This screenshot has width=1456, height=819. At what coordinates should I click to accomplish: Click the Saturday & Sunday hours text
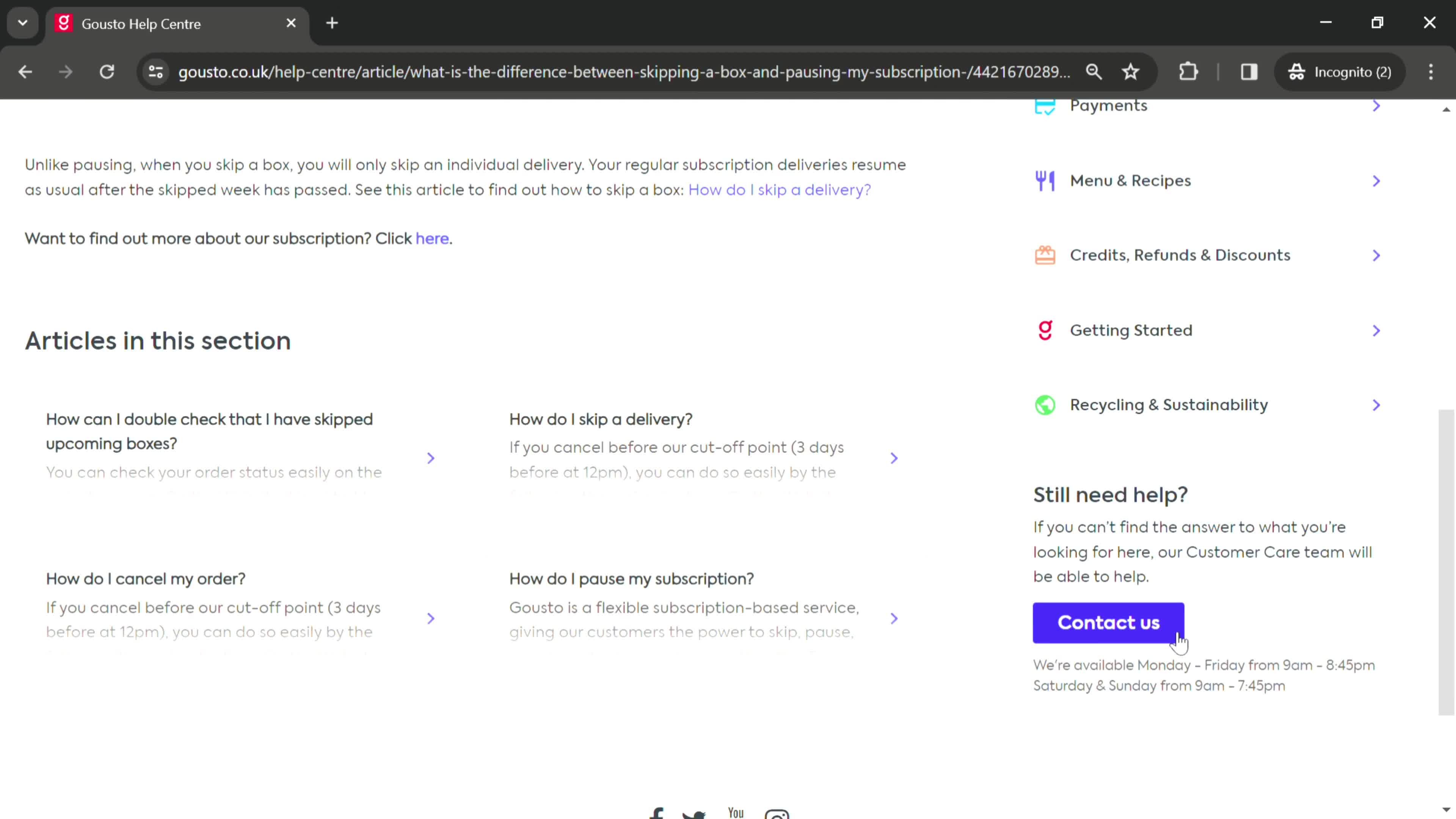1159,686
